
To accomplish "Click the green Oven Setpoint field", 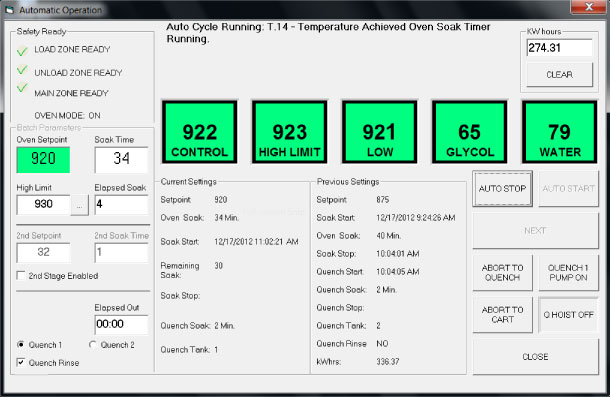I will point(43,160).
